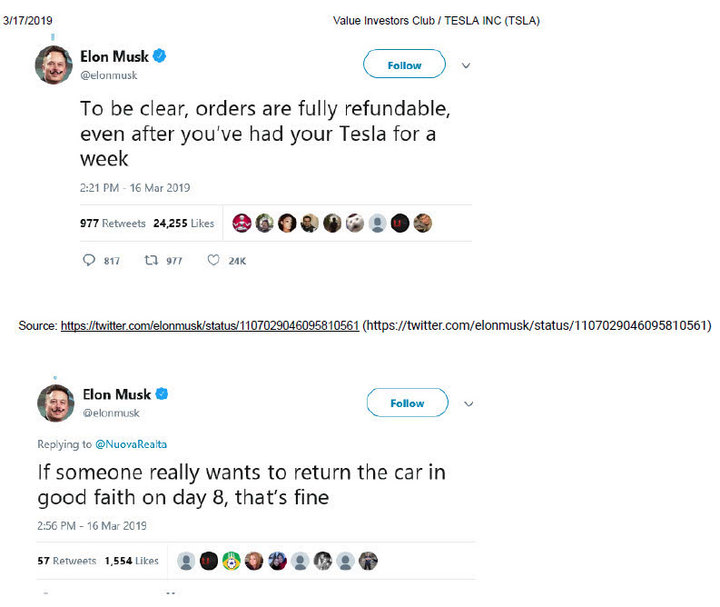The height and width of the screenshot is (607, 720).
Task: Click first liker avatar in second tweet
Action: (x=185, y=561)
